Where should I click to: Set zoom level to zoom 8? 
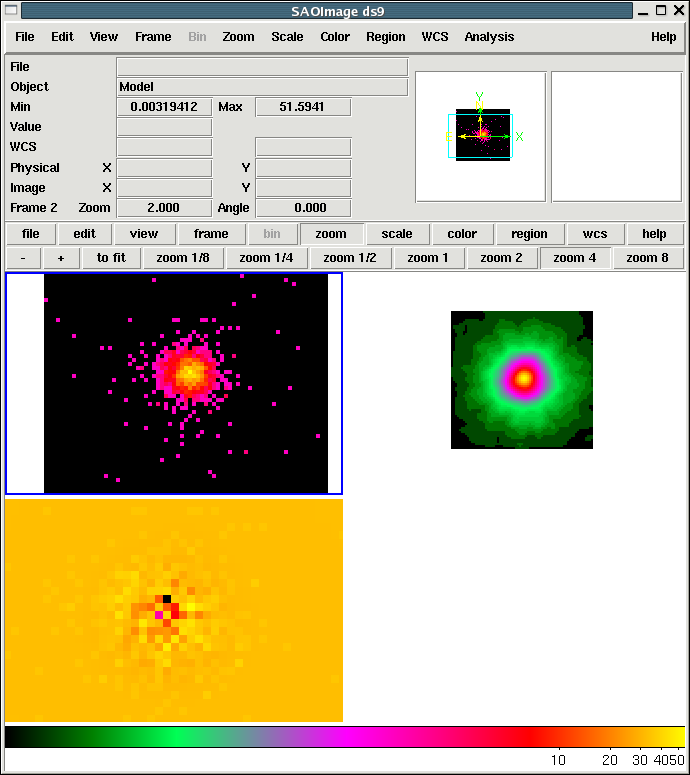tap(648, 258)
